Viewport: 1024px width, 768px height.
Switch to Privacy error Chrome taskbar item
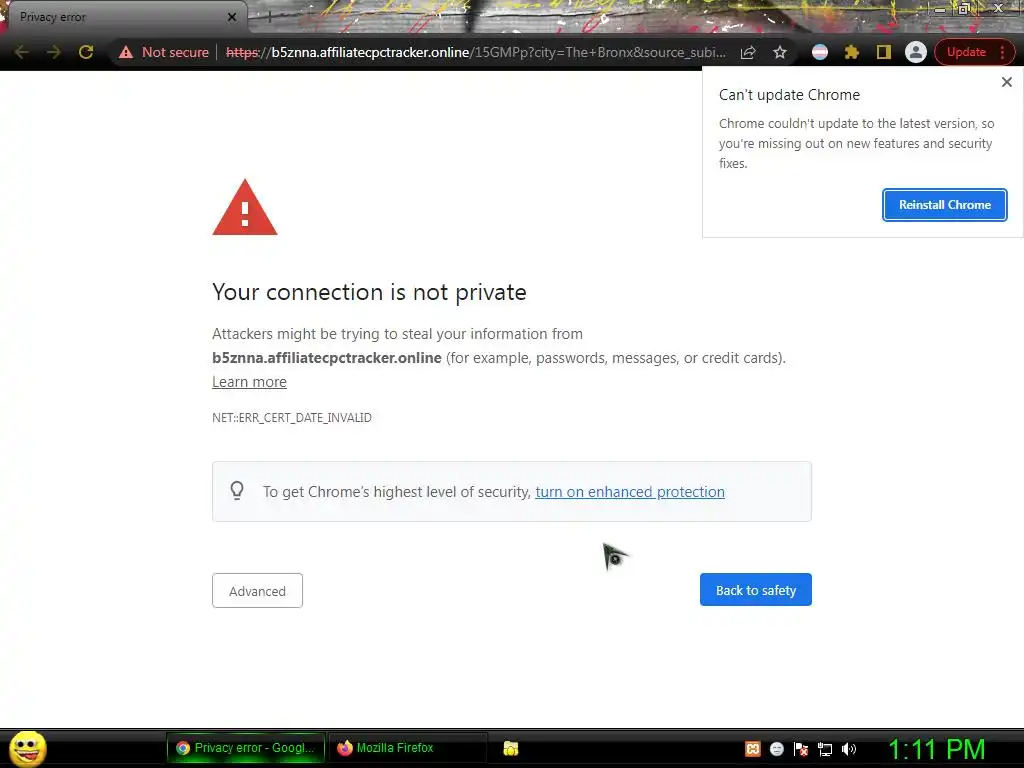point(246,748)
